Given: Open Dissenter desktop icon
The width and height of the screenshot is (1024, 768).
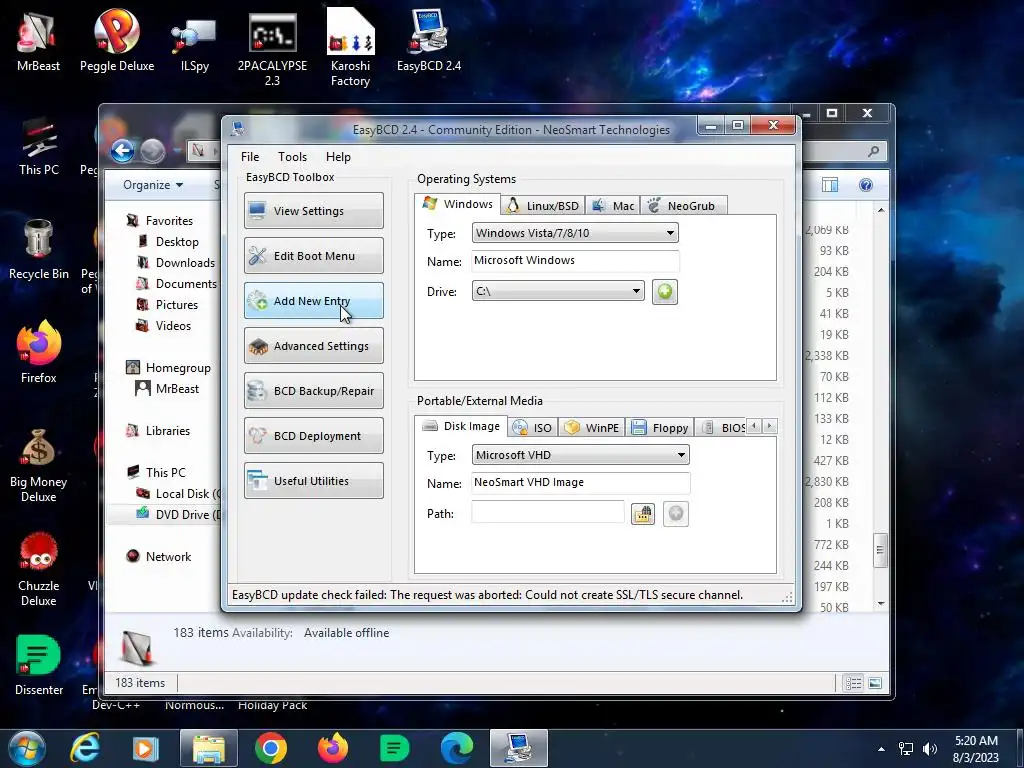Looking at the screenshot, I should [x=39, y=665].
